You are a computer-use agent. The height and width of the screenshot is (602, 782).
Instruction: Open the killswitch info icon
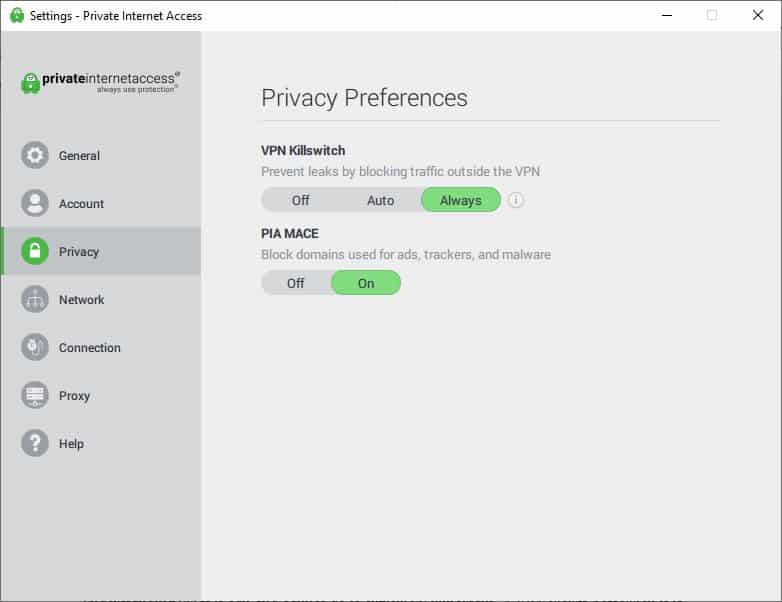(x=516, y=200)
